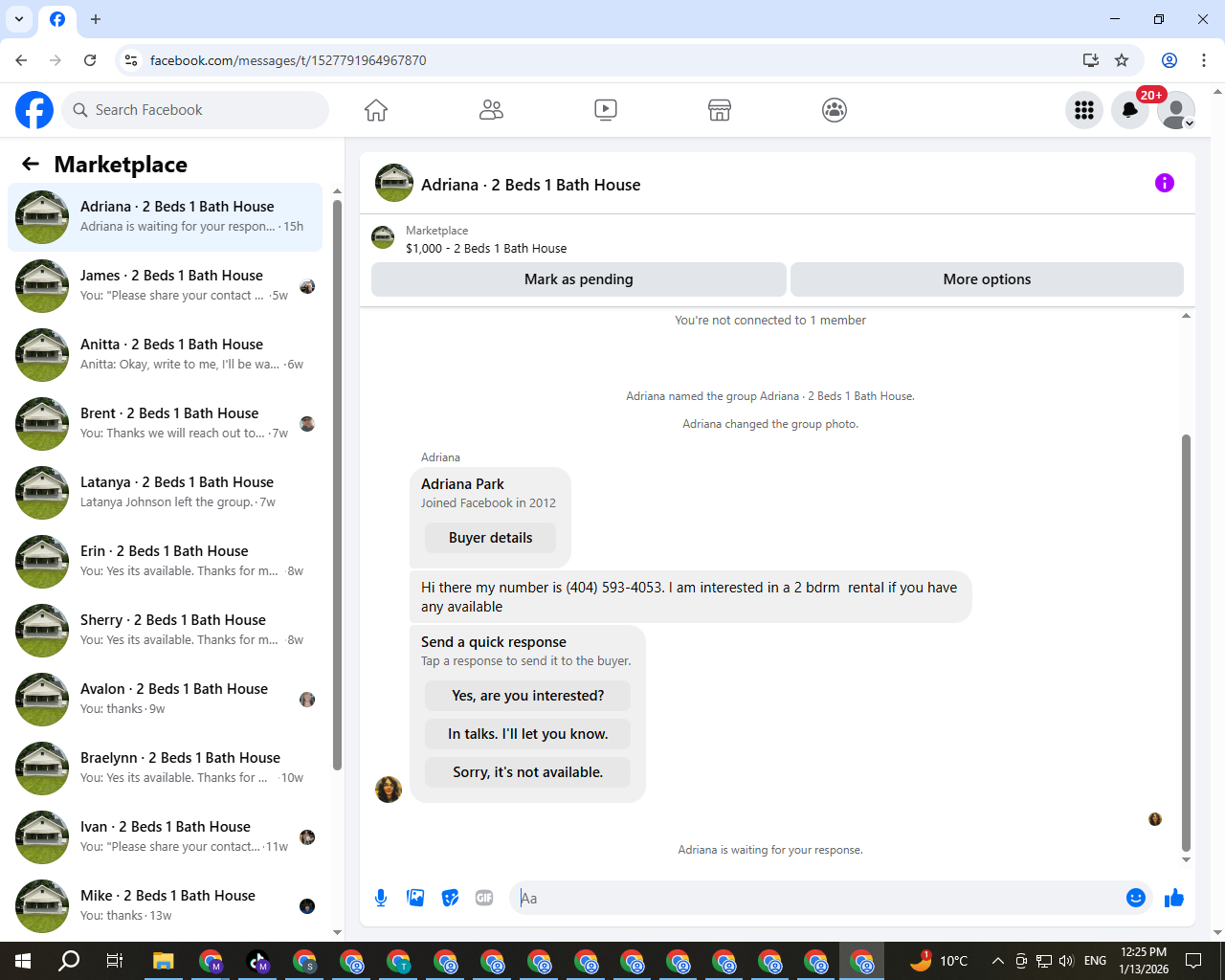
Task: Open tab search dropdown arrow
Action: [19, 19]
